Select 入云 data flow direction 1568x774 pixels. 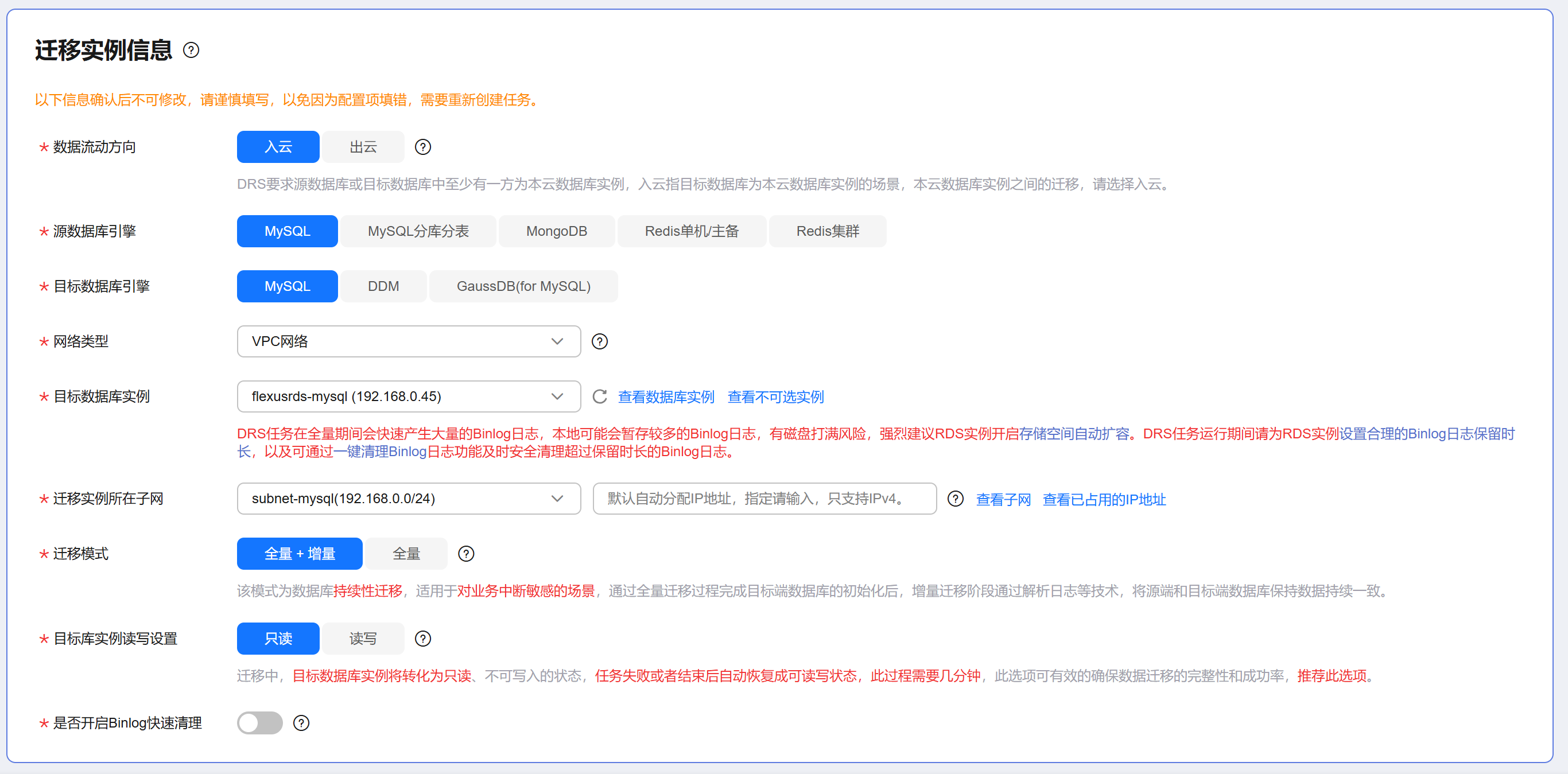tap(278, 147)
